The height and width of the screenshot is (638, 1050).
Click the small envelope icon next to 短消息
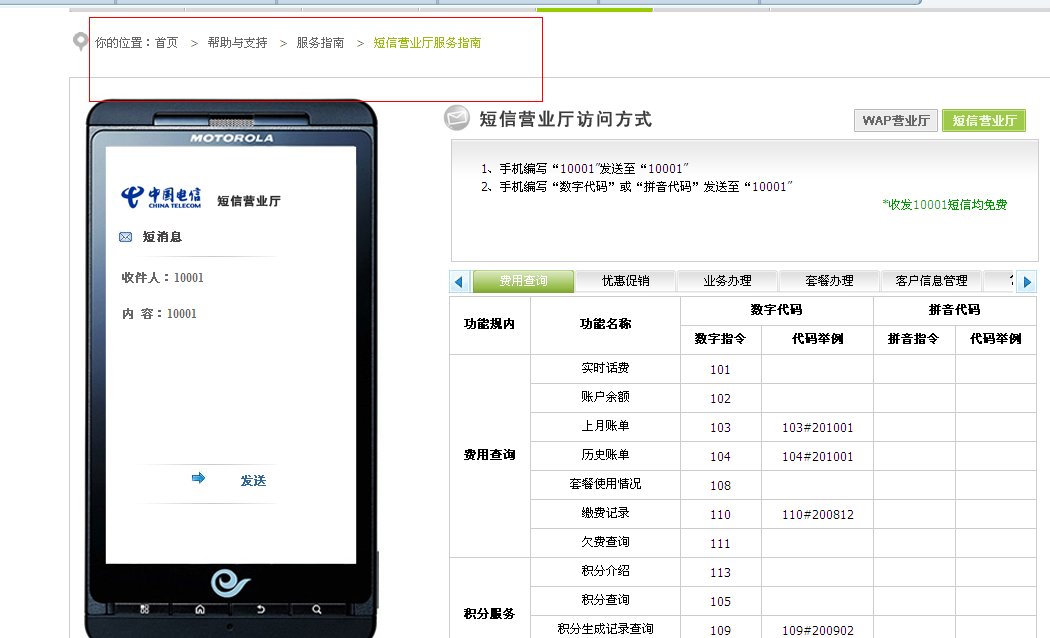click(x=125, y=237)
